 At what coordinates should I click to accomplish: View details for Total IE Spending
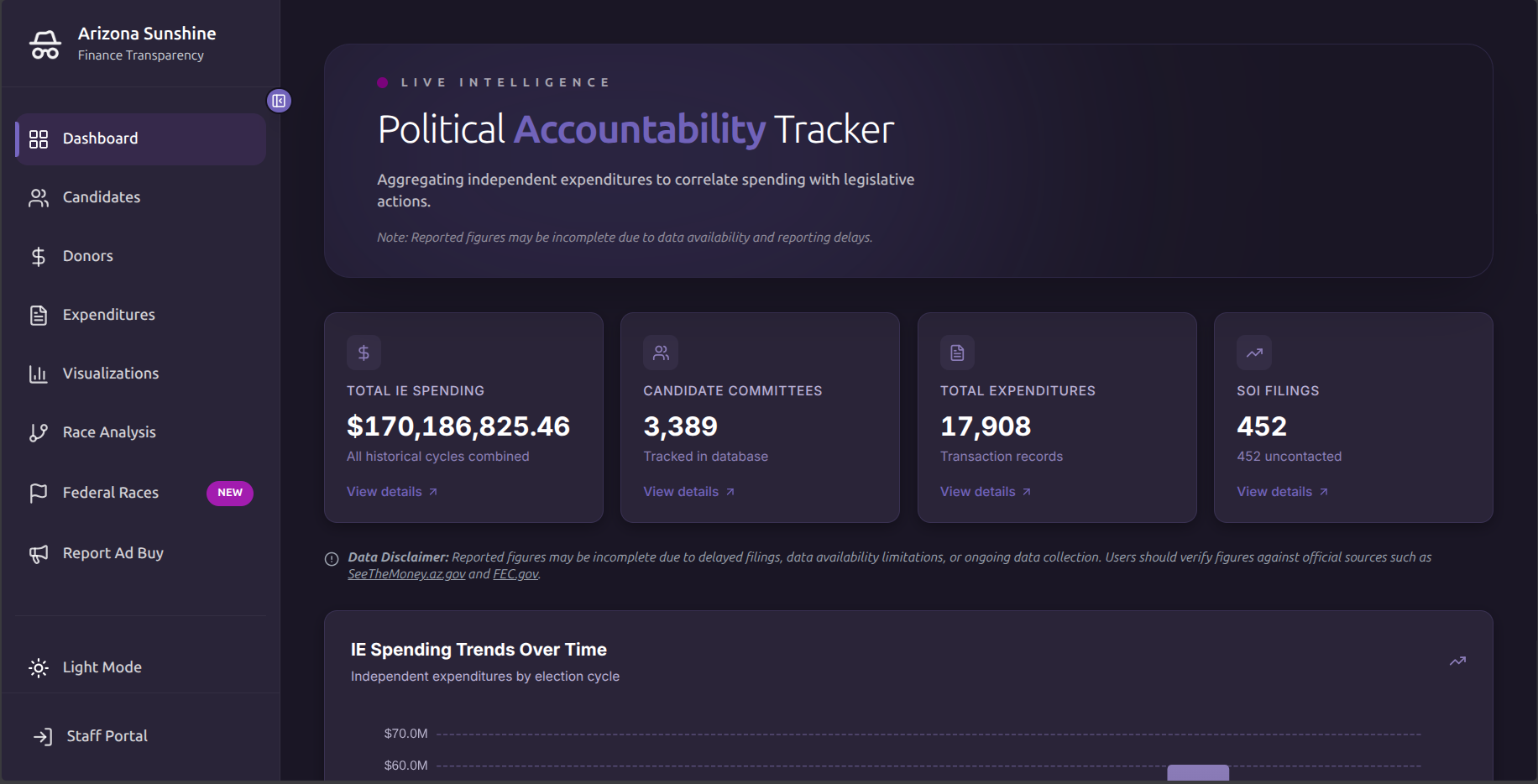click(x=391, y=492)
